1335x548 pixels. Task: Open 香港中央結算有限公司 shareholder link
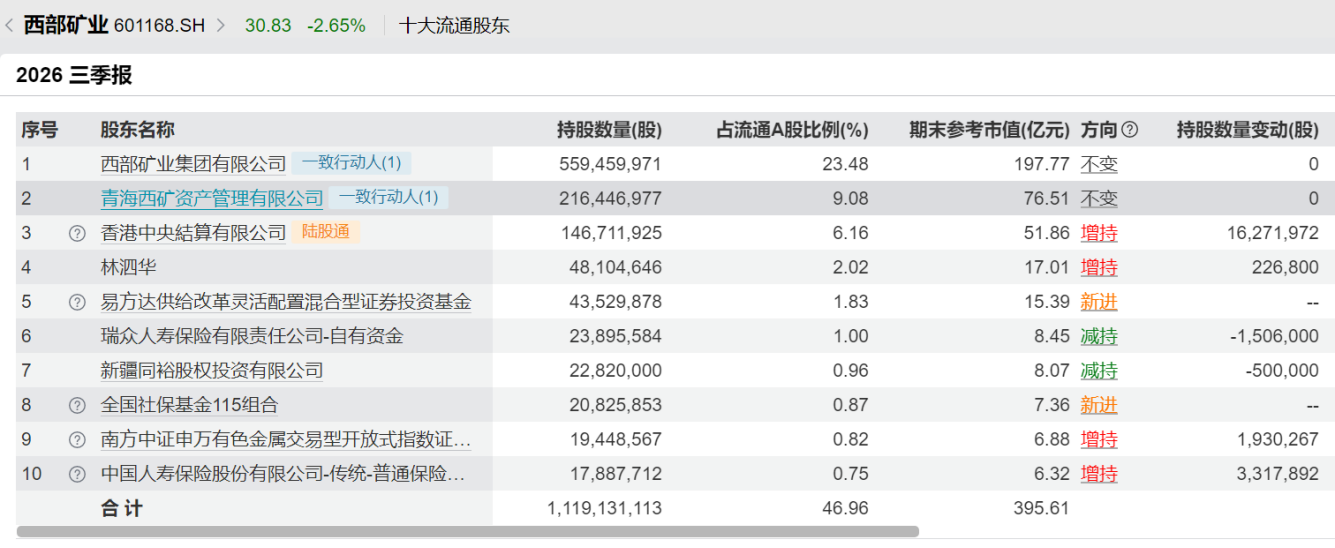point(193,233)
